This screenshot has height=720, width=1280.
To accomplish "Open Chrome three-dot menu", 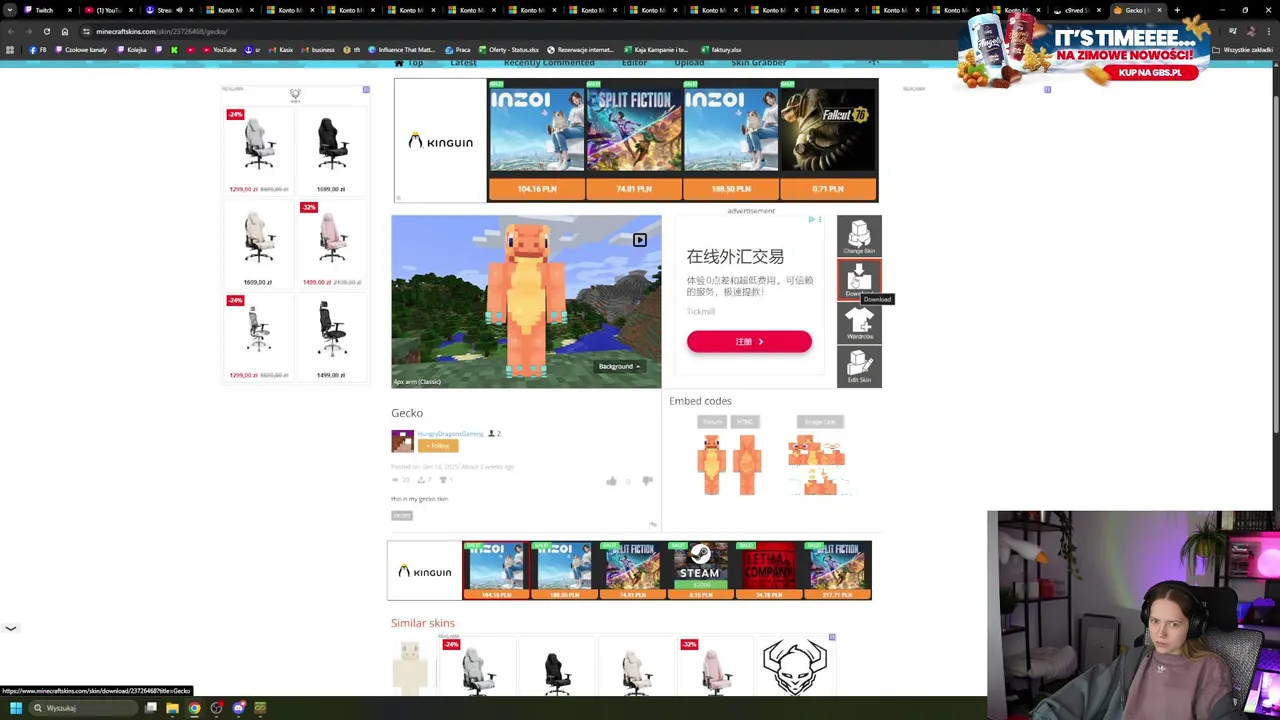I will click(x=1268, y=31).
